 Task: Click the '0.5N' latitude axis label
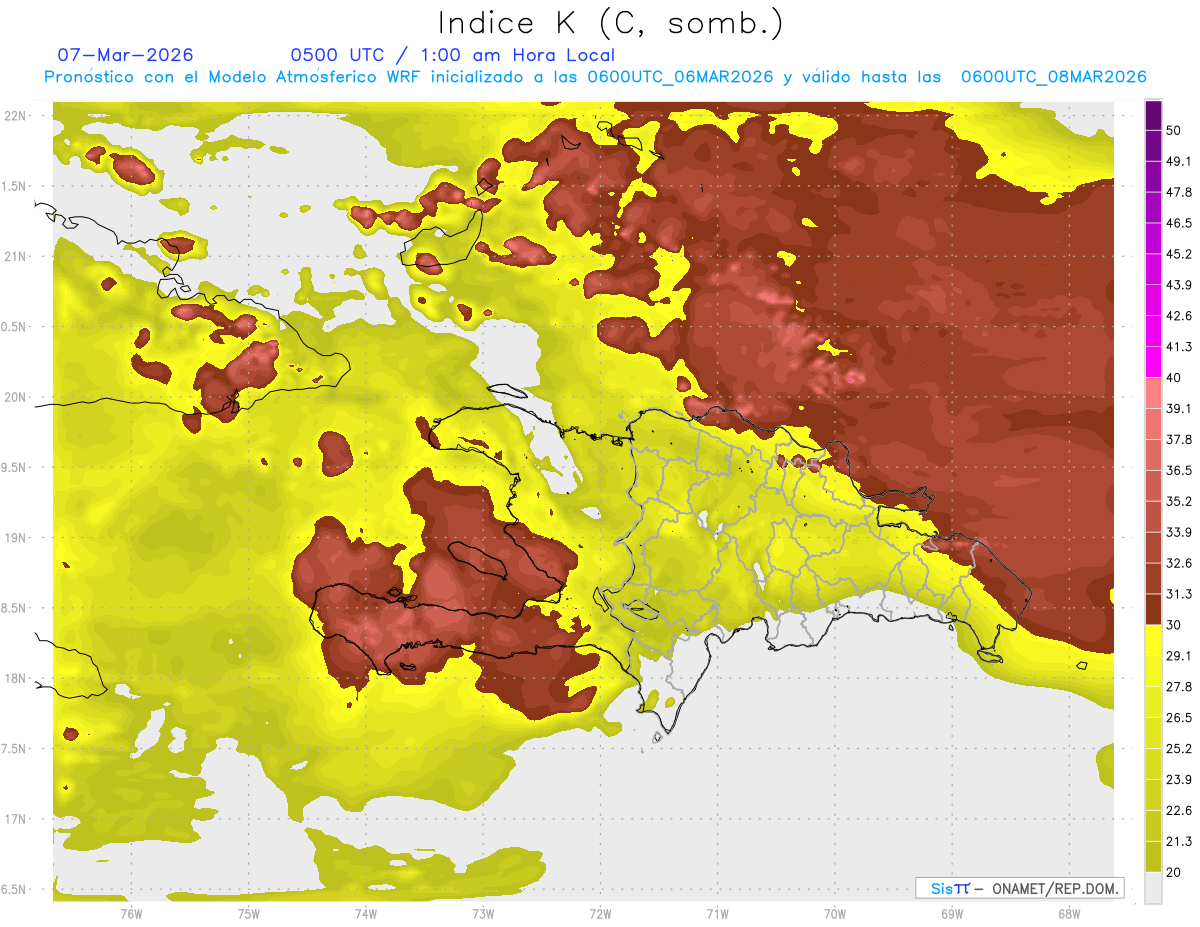click(14, 327)
